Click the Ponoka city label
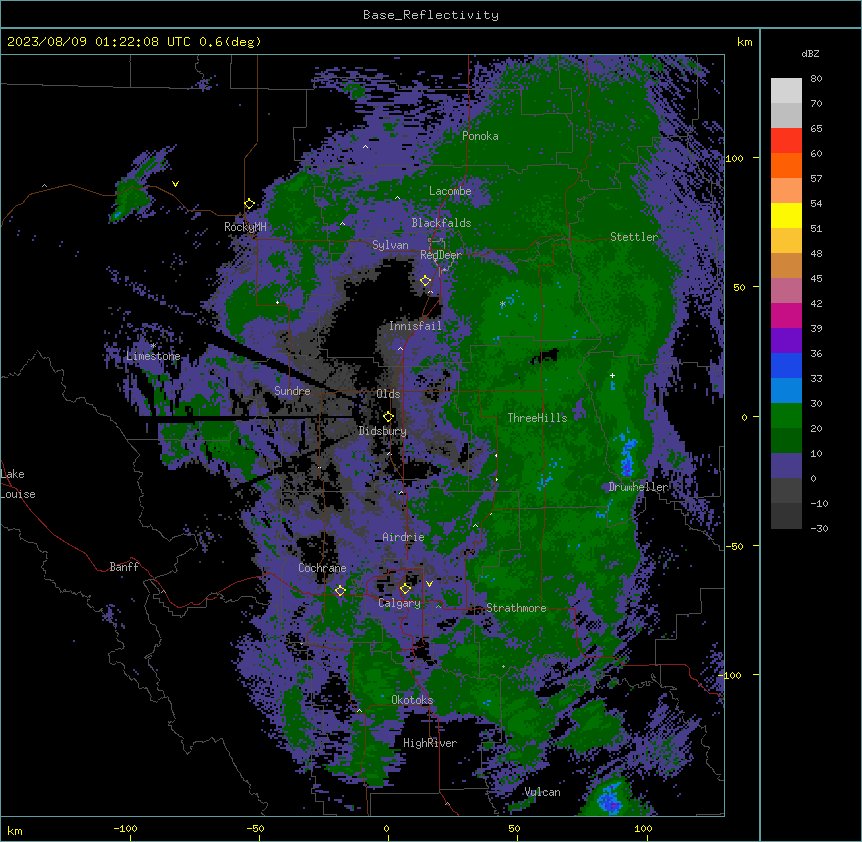The width and height of the screenshot is (862, 842). 480,136
